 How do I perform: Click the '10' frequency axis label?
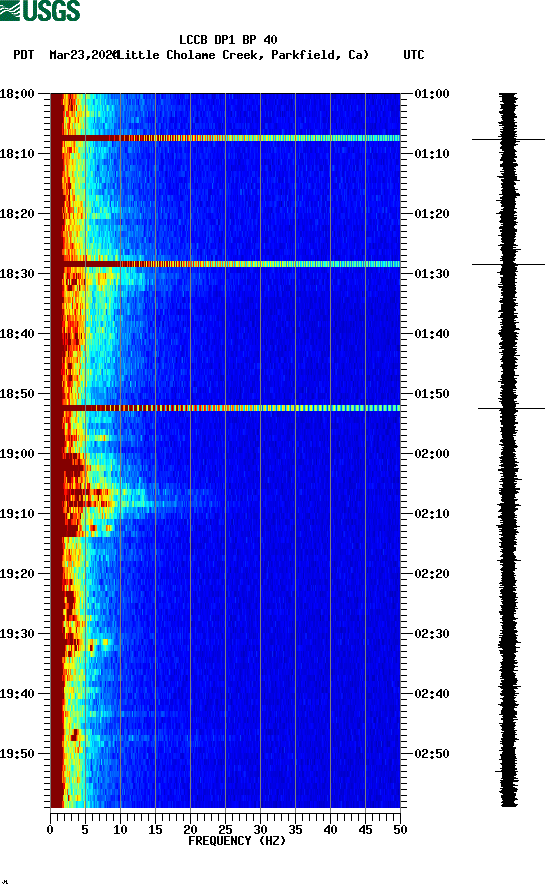click(120, 830)
